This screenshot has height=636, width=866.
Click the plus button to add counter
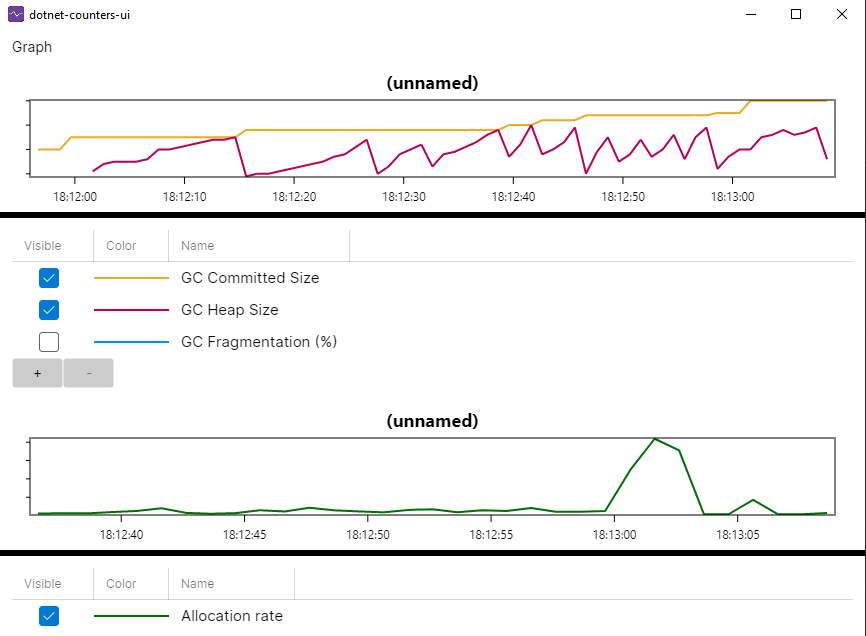38,373
